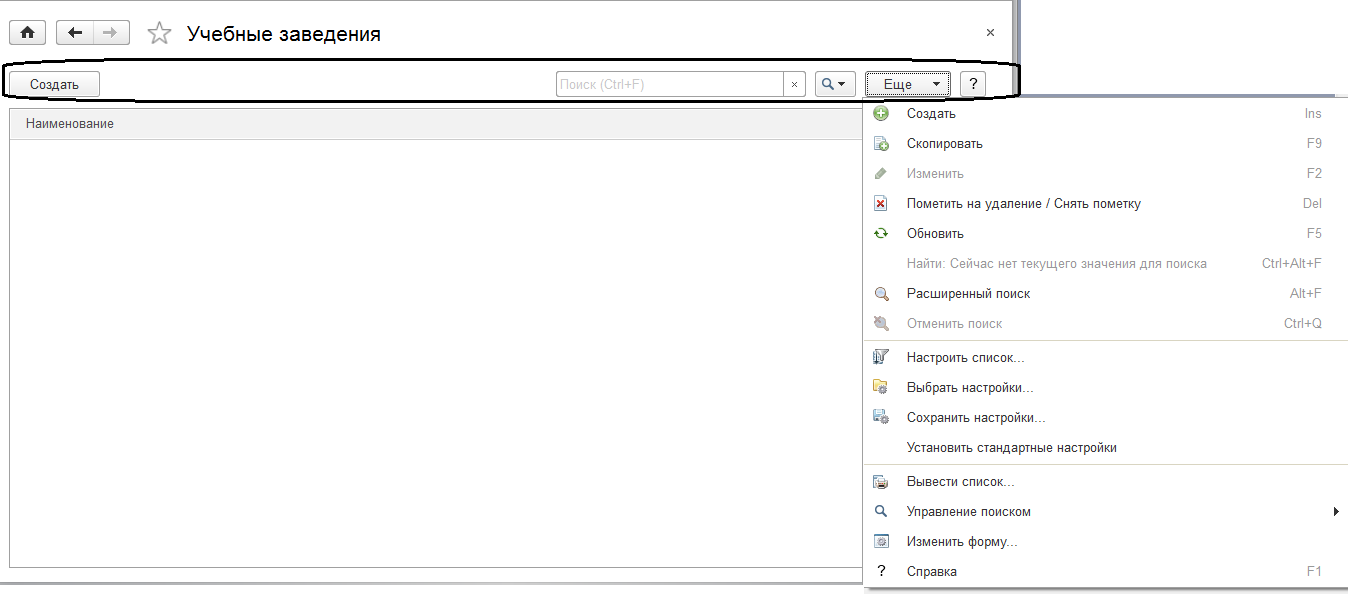The image size is (1348, 594).
Task: Add page to favorites with star
Action: (x=159, y=33)
